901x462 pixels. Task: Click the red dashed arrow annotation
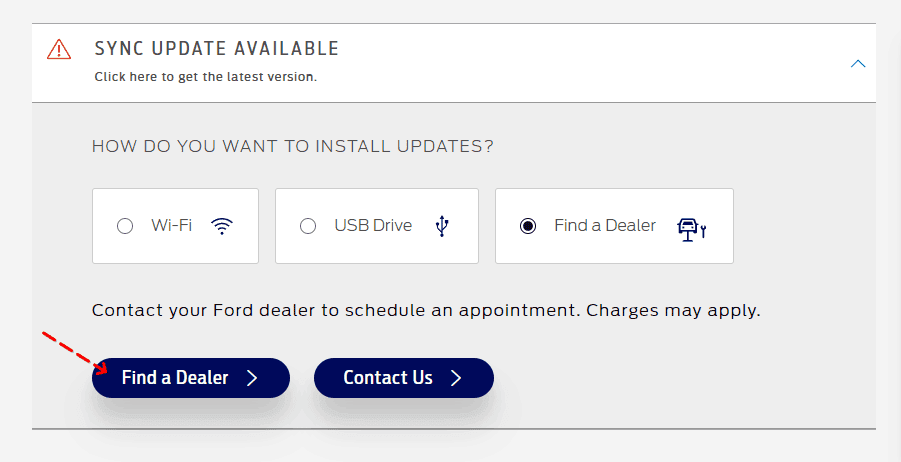[75, 352]
